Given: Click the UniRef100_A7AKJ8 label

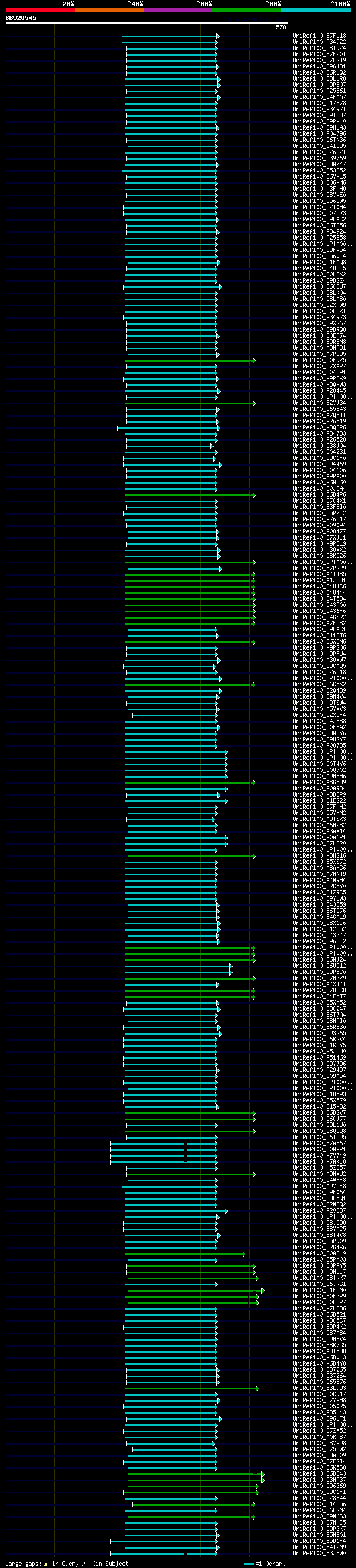Looking at the screenshot, I should click(x=319, y=1161).
